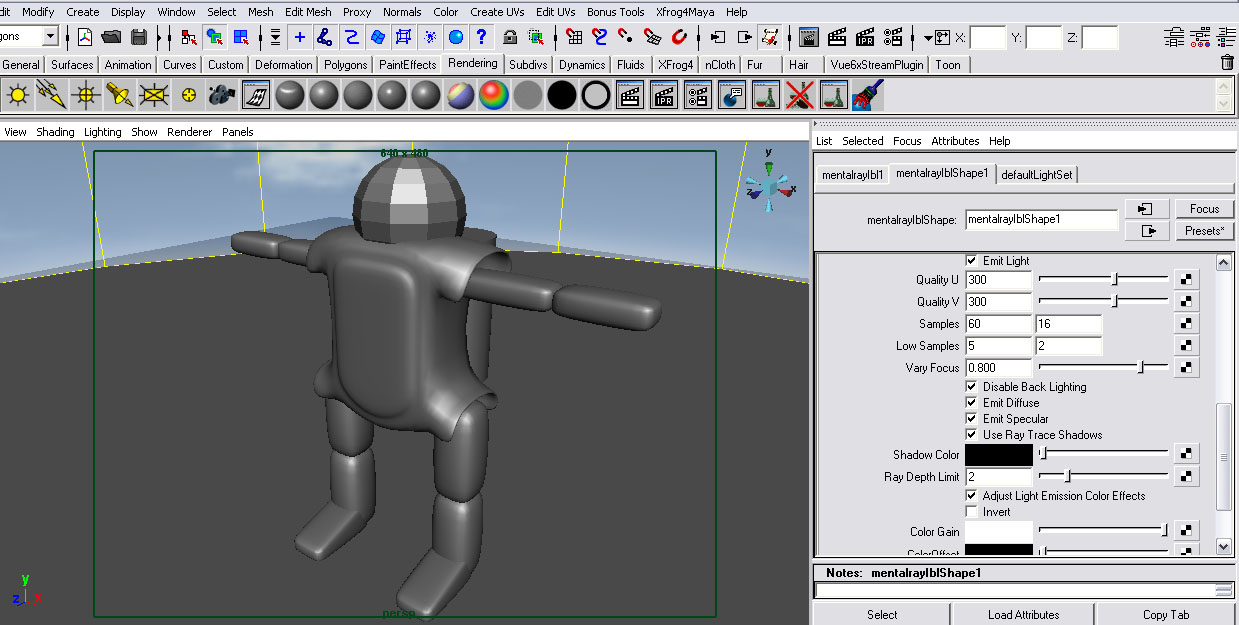Click the mentalrayIblShape name field
The image size is (1239, 625).
pos(1042,220)
